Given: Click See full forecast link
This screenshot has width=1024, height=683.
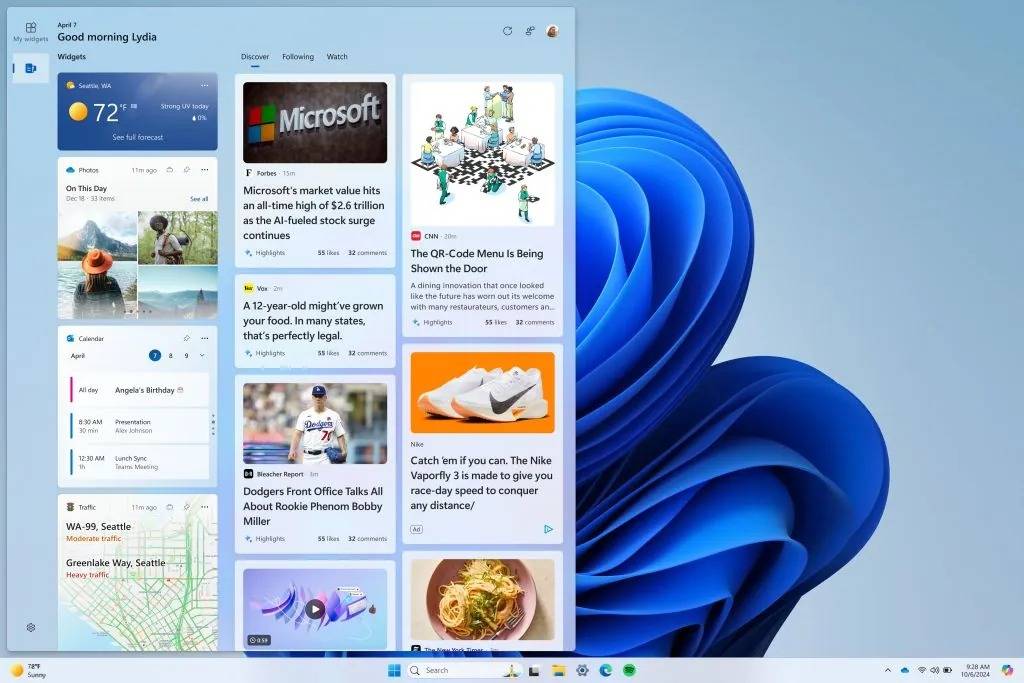Looking at the screenshot, I should click(137, 137).
